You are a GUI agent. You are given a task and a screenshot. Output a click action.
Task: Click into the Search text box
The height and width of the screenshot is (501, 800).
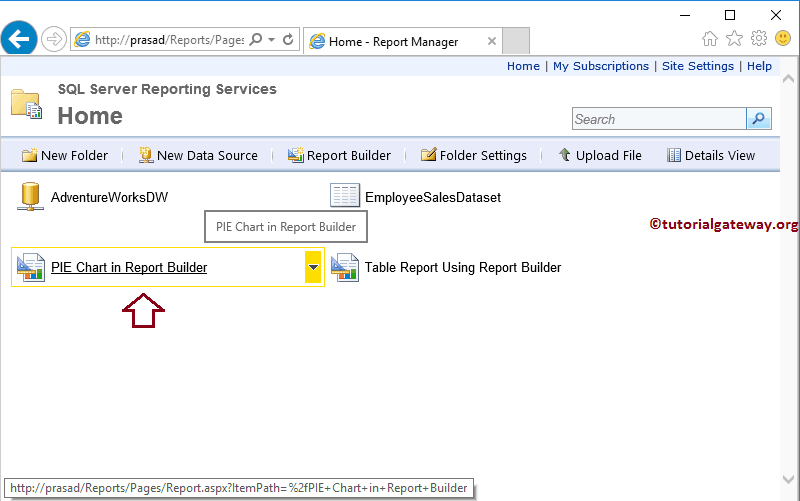coord(659,119)
